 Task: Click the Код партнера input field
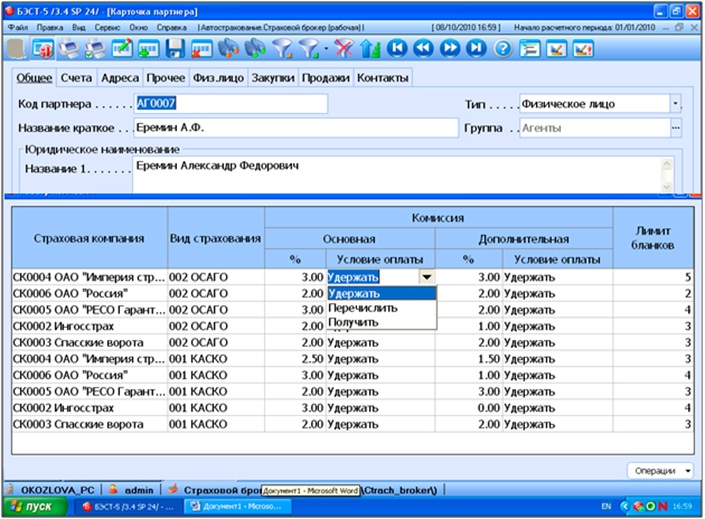point(231,103)
